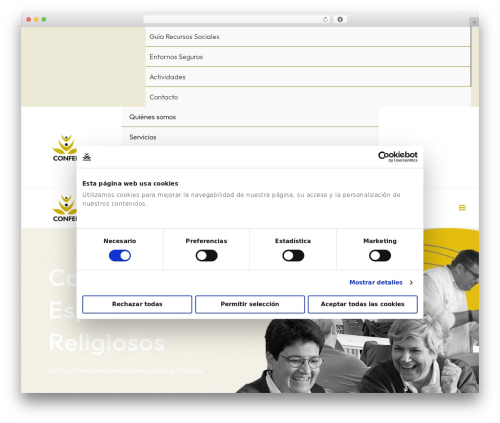
Task: Expand cookie details via chevron arrow
Action: (x=411, y=283)
